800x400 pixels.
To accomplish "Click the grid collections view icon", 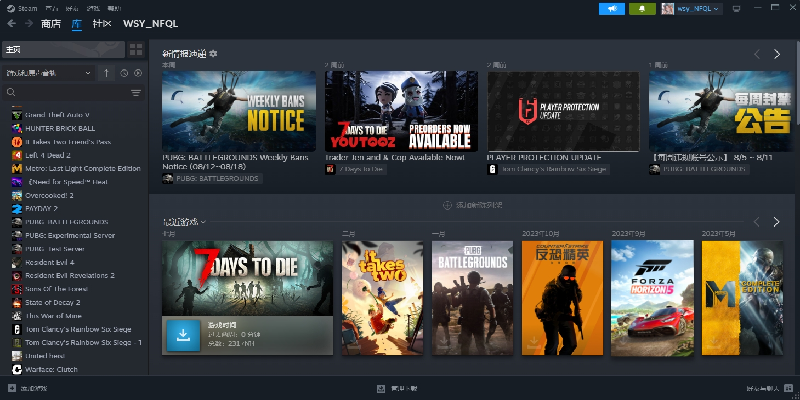I will pyautogui.click(x=136, y=49).
